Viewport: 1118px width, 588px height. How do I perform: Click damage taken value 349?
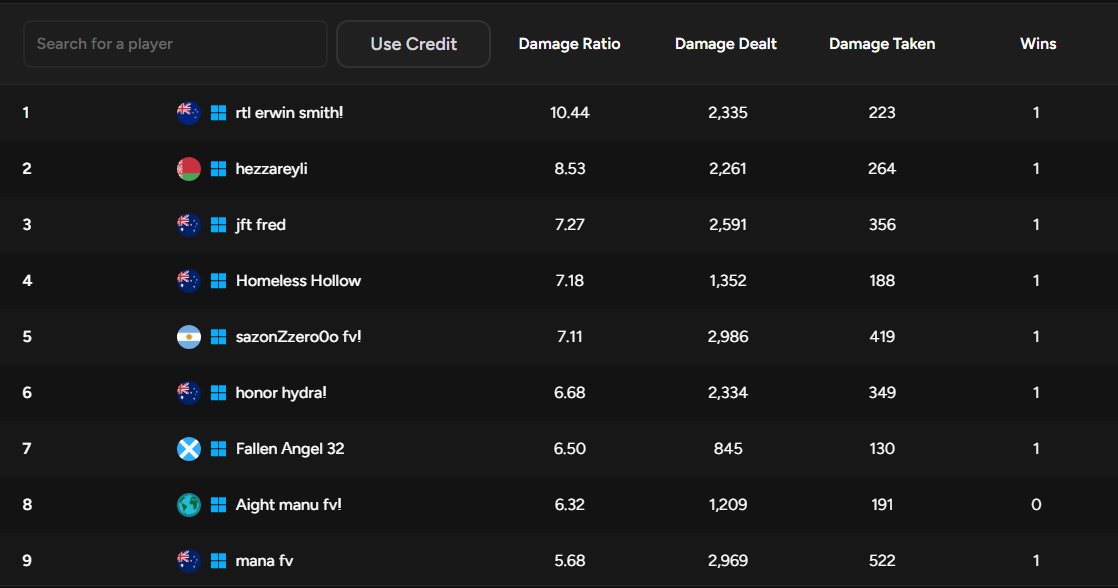point(882,393)
